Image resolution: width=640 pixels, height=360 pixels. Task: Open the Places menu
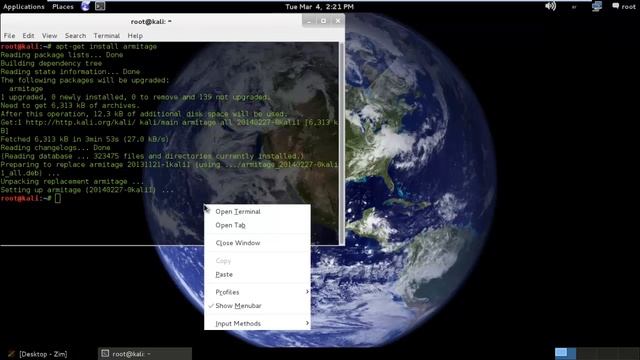63,7
